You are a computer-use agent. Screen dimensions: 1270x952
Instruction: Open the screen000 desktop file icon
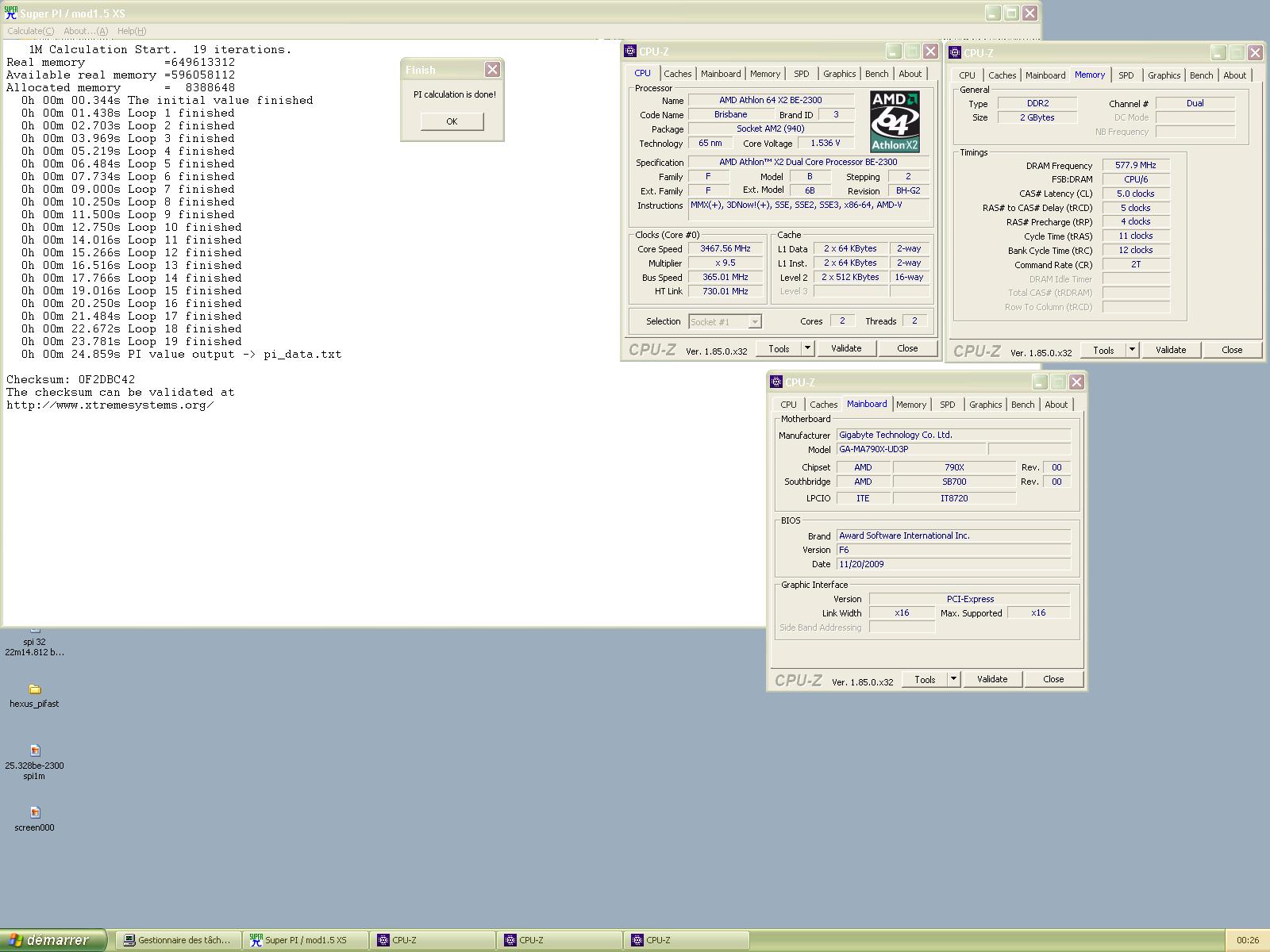coord(34,818)
